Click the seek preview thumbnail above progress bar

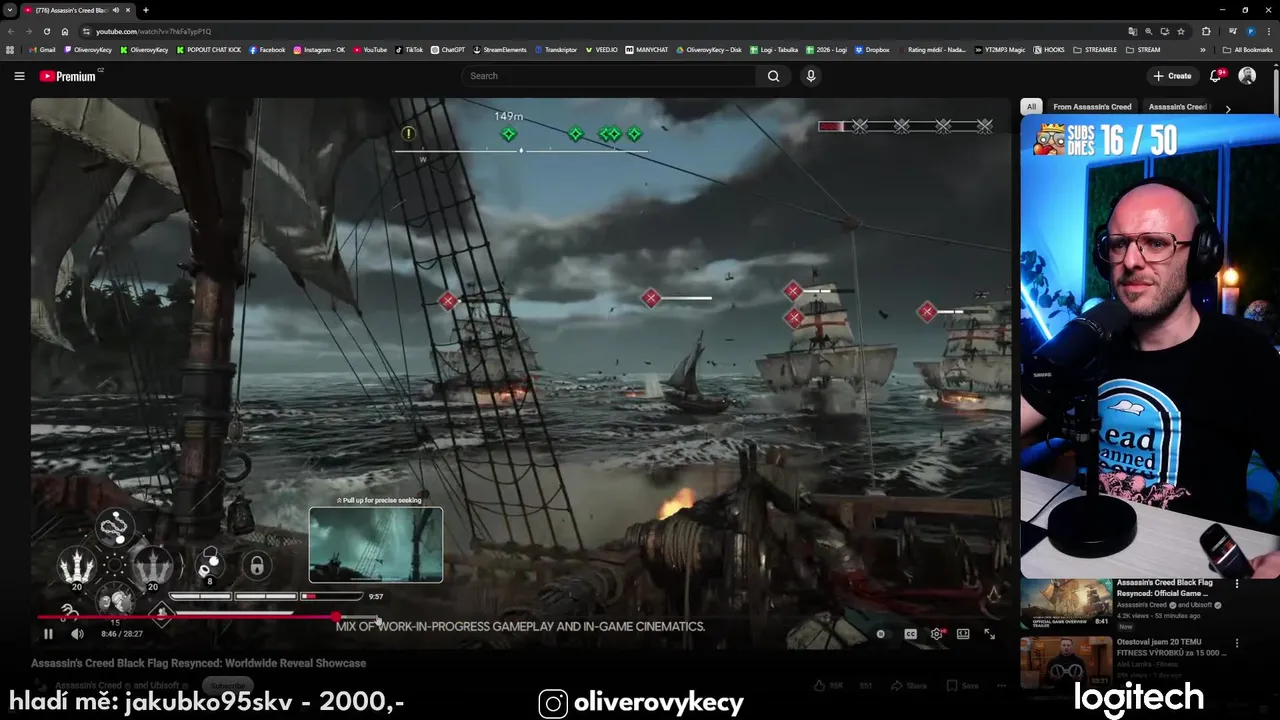coord(376,545)
